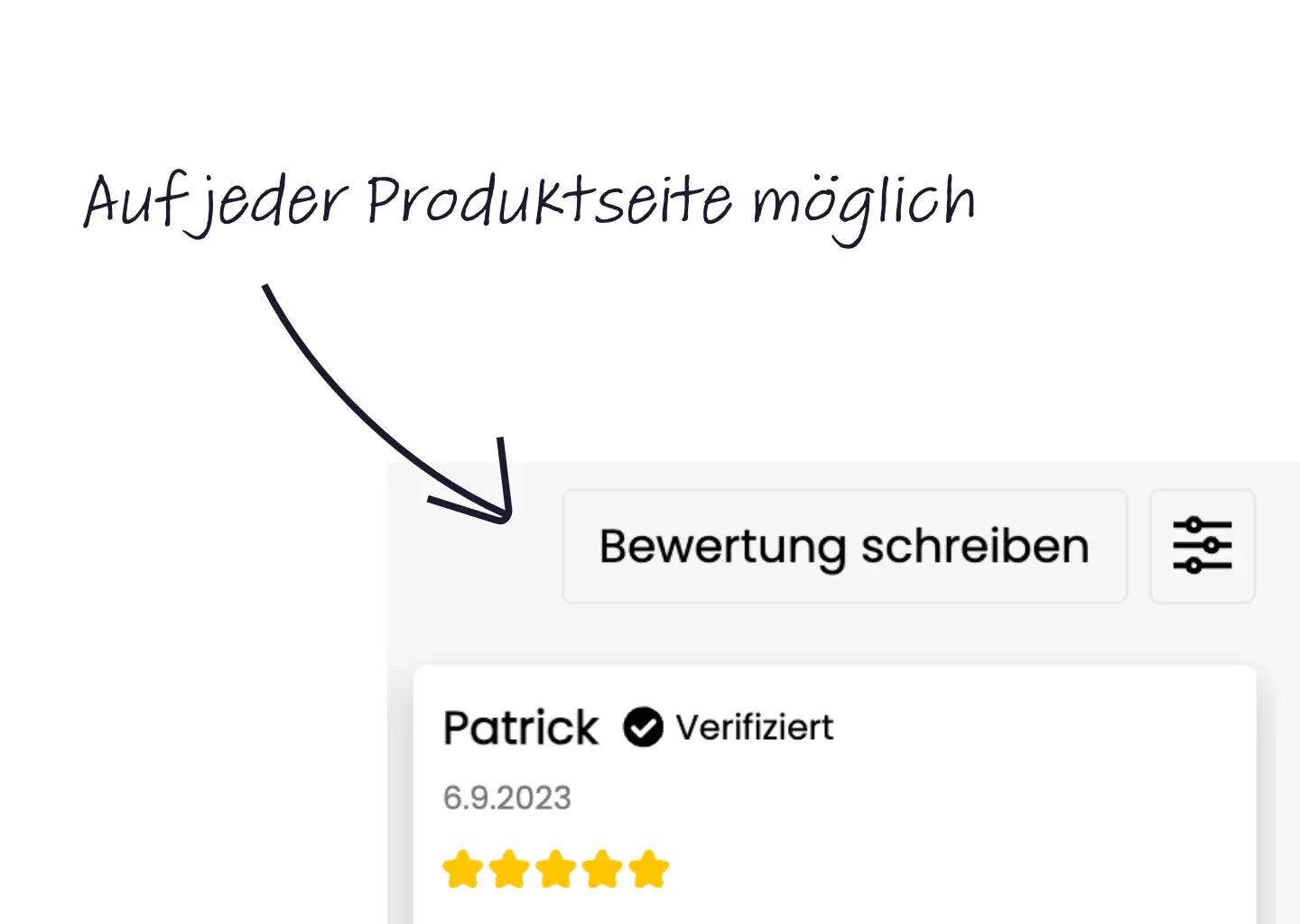
Task: Click the verified checkmark badge icon
Action: click(643, 727)
